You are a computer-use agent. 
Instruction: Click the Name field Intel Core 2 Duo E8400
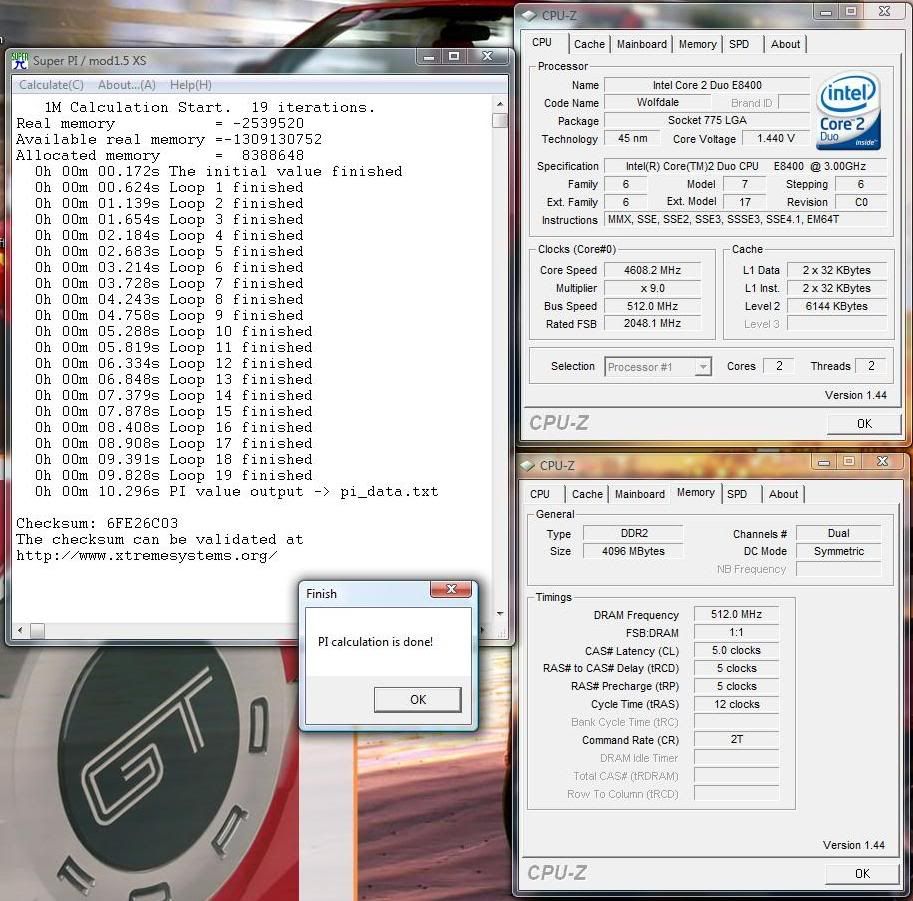pos(707,85)
